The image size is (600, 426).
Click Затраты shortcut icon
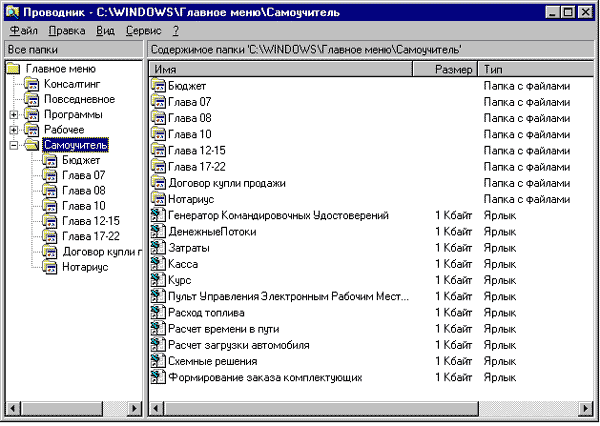pos(158,248)
